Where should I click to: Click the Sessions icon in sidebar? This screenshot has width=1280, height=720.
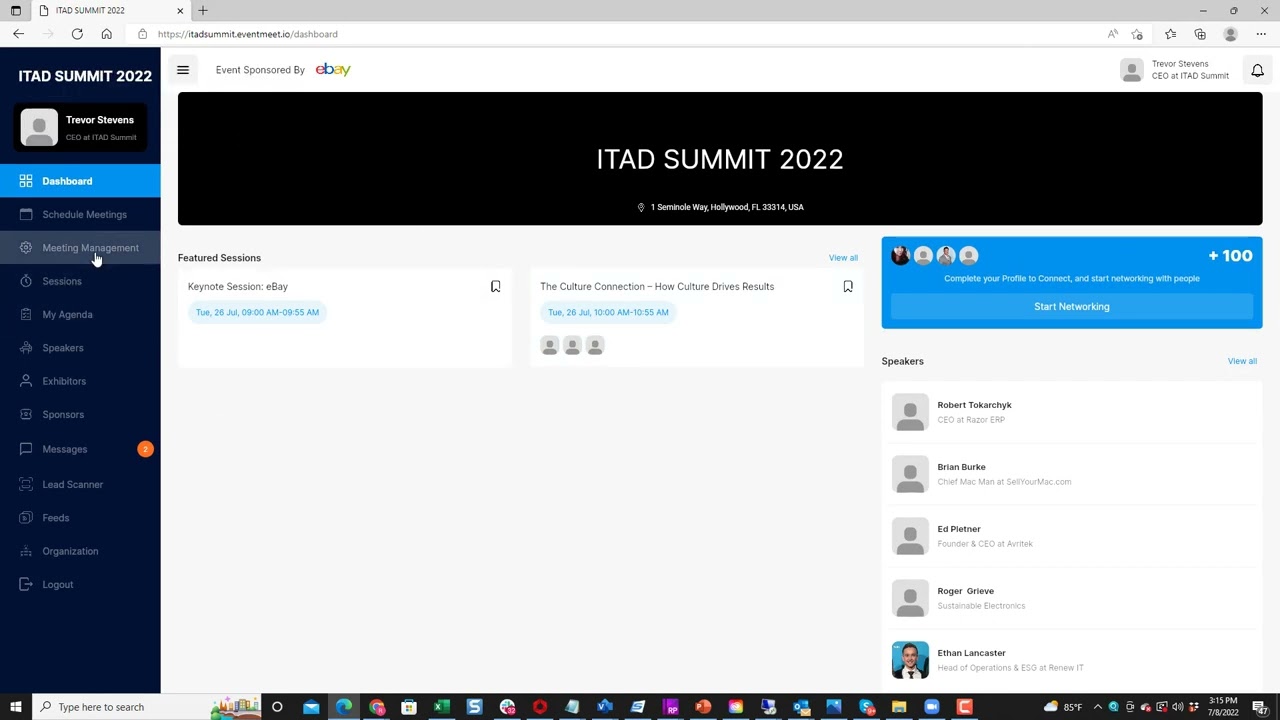26,281
